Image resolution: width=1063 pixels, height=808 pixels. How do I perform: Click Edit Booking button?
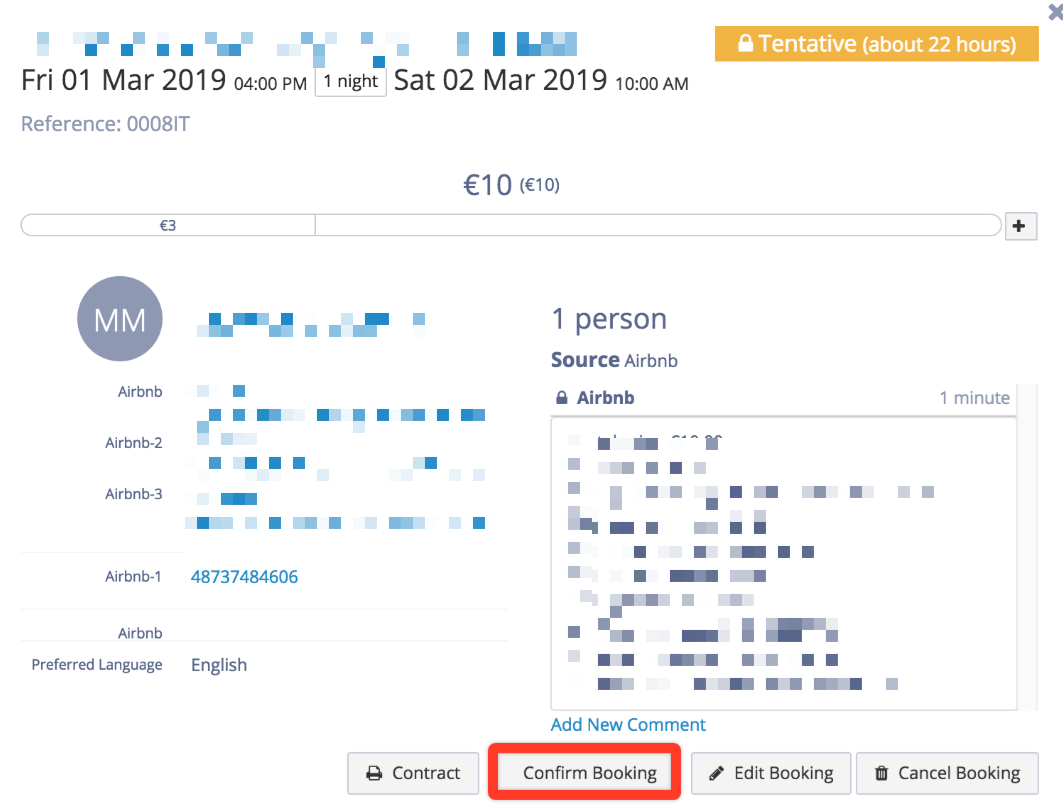point(771,773)
